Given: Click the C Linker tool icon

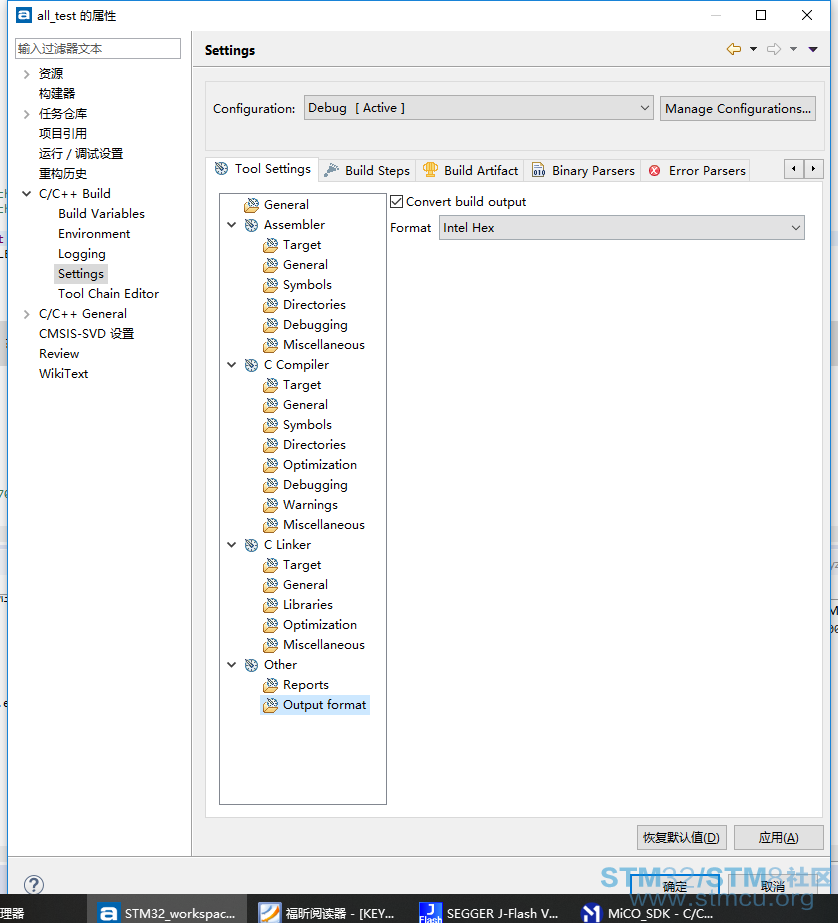Looking at the screenshot, I should tap(251, 545).
